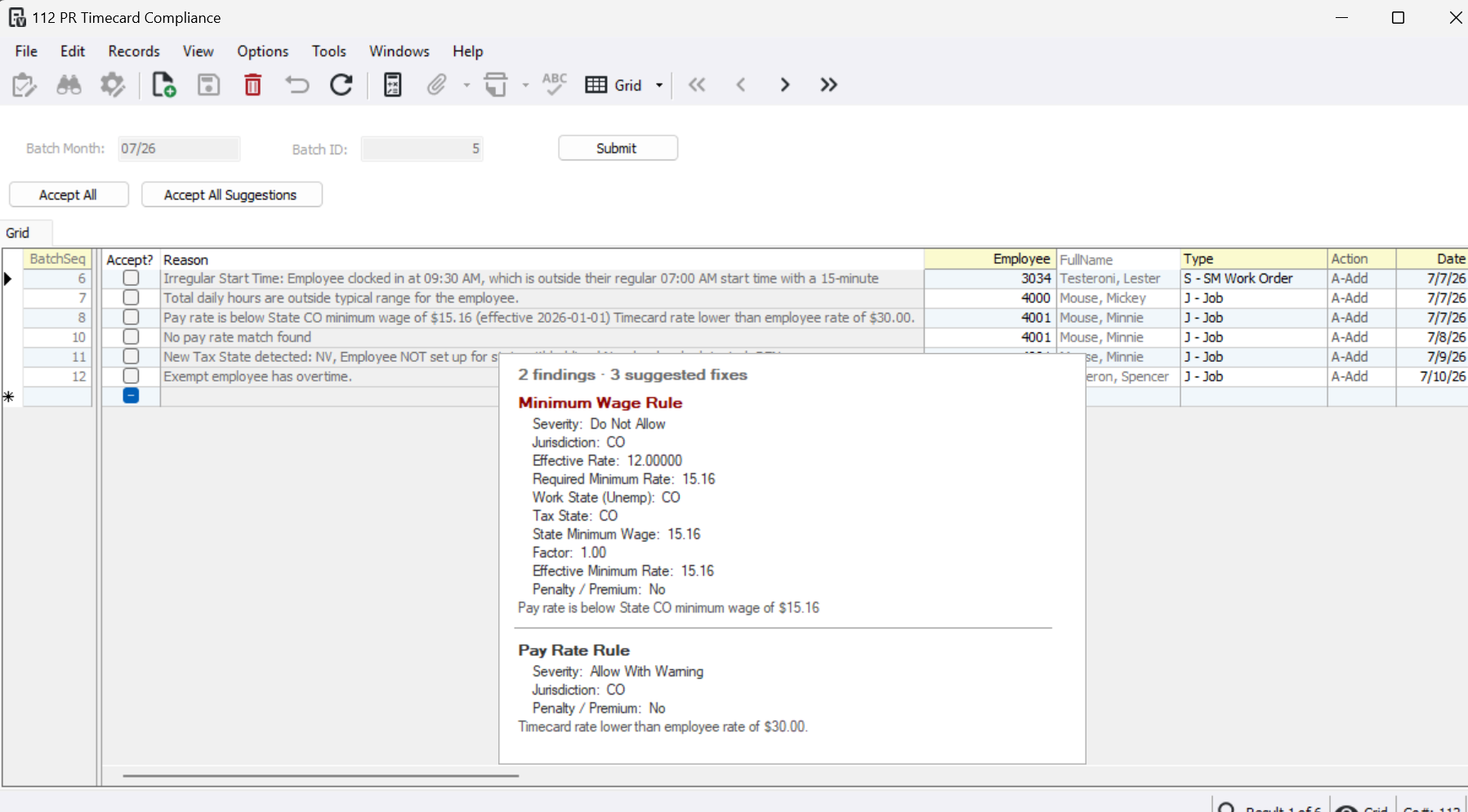Save the record with the floppy disk icon
The height and width of the screenshot is (812, 1468).
pos(209,85)
